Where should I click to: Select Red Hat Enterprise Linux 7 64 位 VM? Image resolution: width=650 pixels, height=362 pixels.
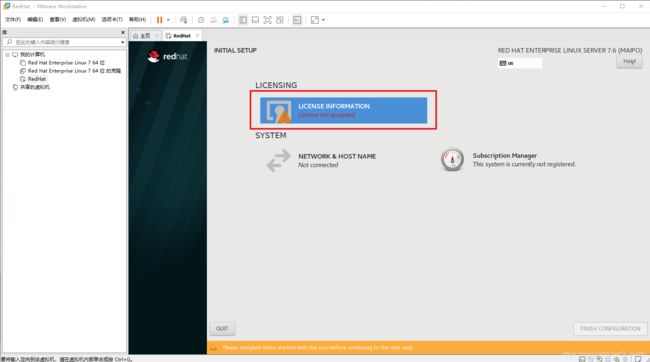(66, 63)
